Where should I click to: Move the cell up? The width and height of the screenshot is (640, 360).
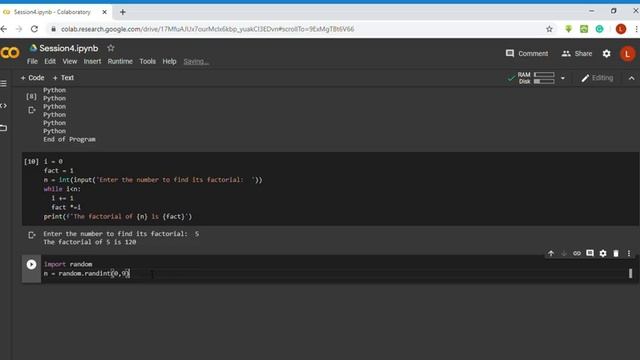click(551, 253)
